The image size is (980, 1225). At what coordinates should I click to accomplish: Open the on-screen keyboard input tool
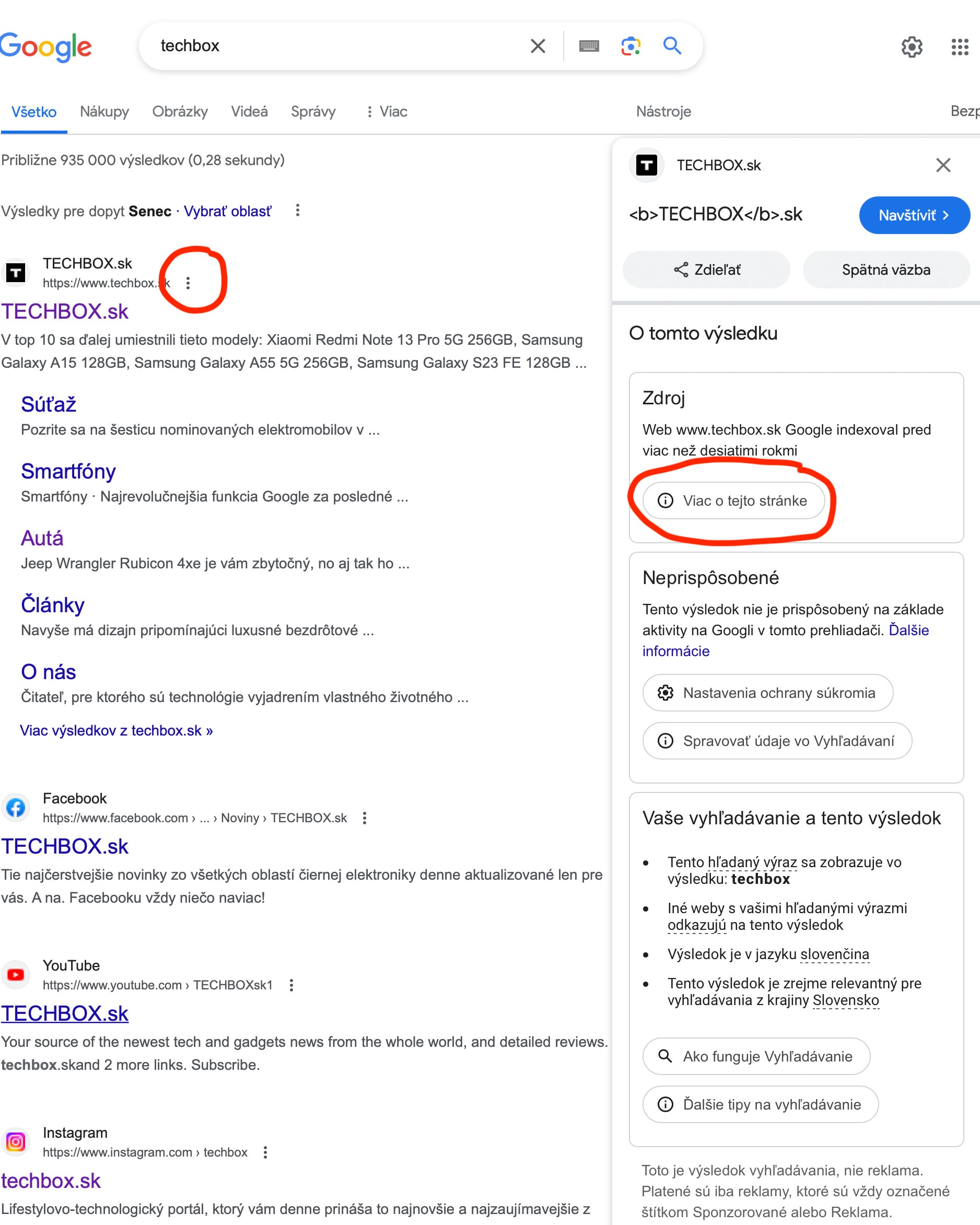pos(589,46)
